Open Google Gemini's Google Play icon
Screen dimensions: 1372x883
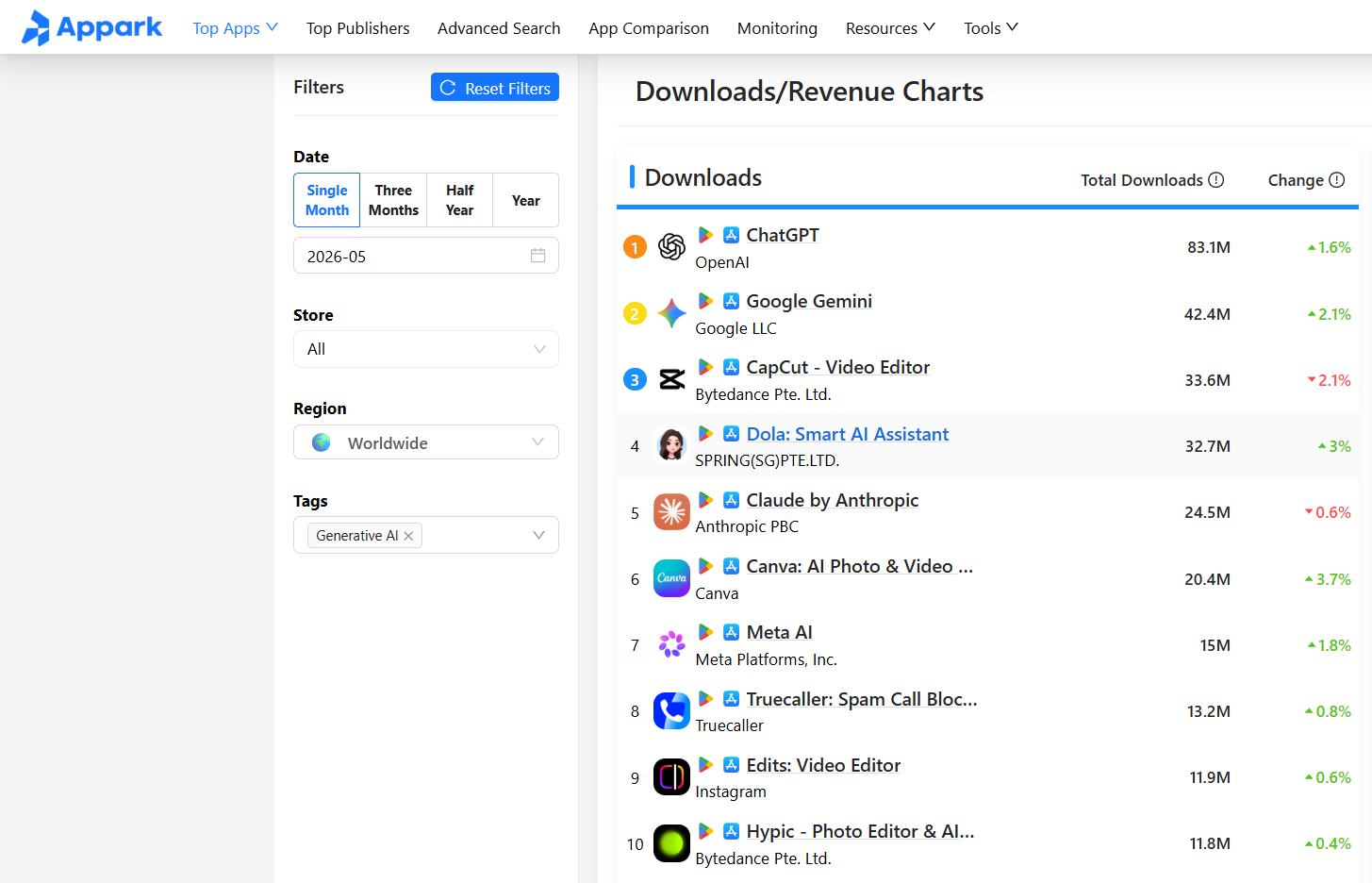[x=705, y=301]
